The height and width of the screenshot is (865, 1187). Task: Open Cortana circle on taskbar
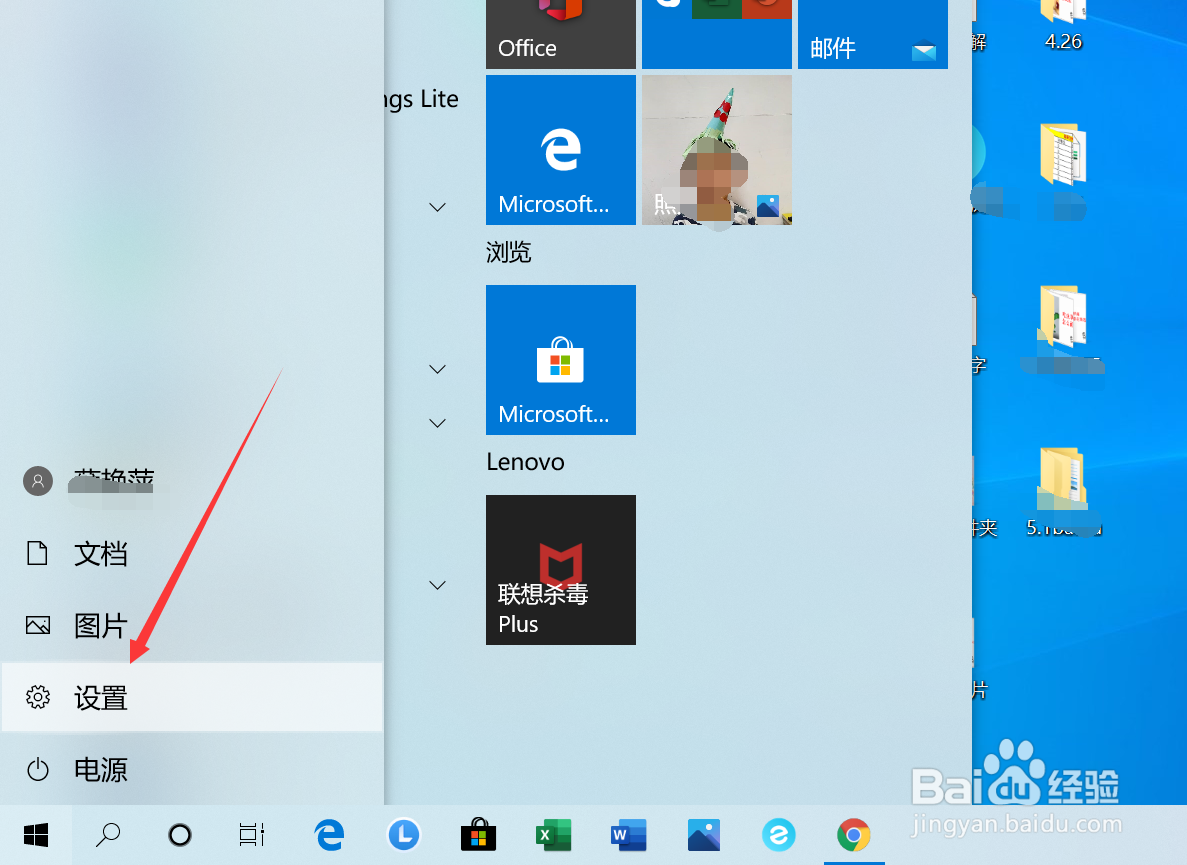[179, 835]
